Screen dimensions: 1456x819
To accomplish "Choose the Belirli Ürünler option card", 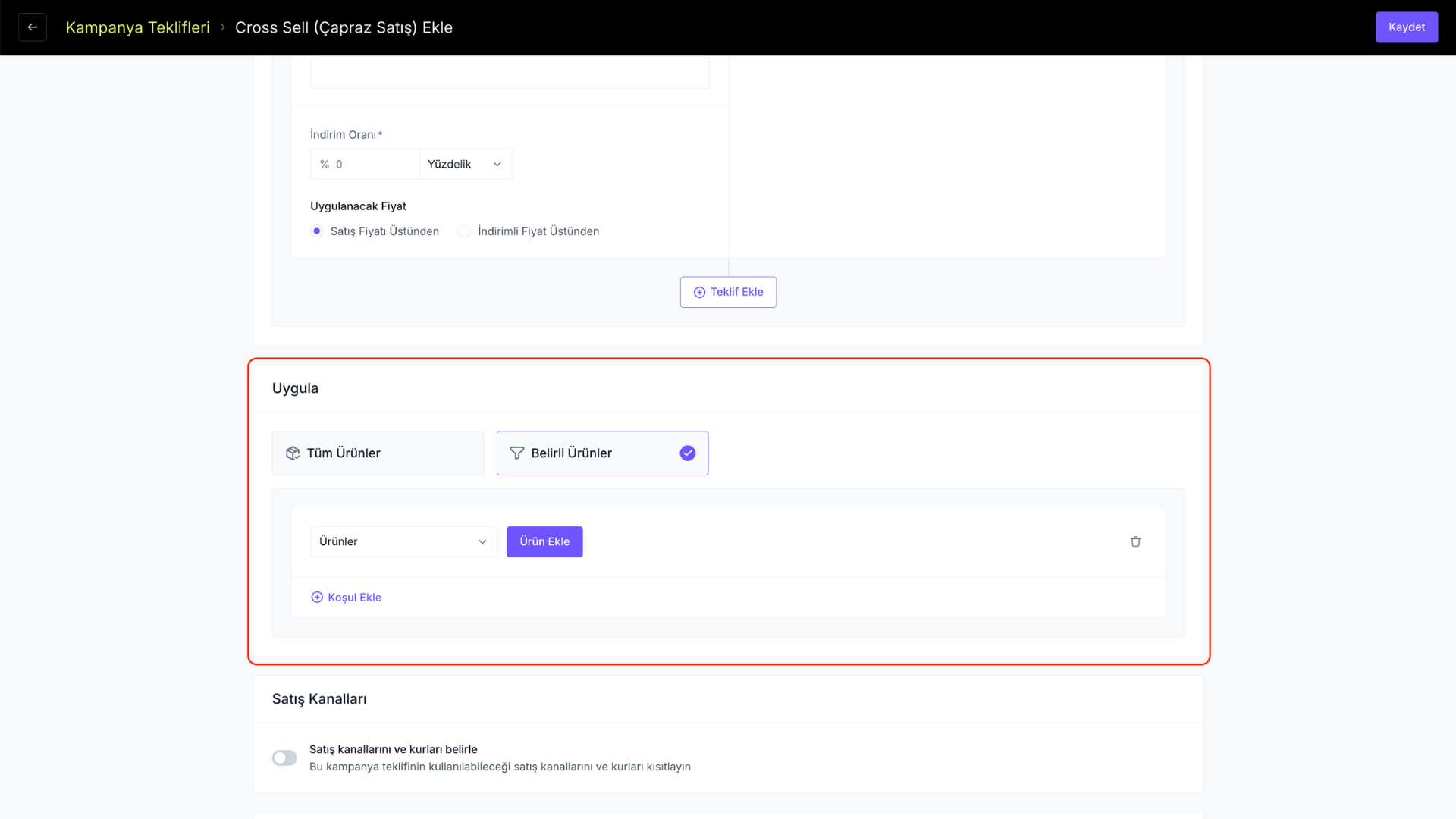I will (602, 453).
